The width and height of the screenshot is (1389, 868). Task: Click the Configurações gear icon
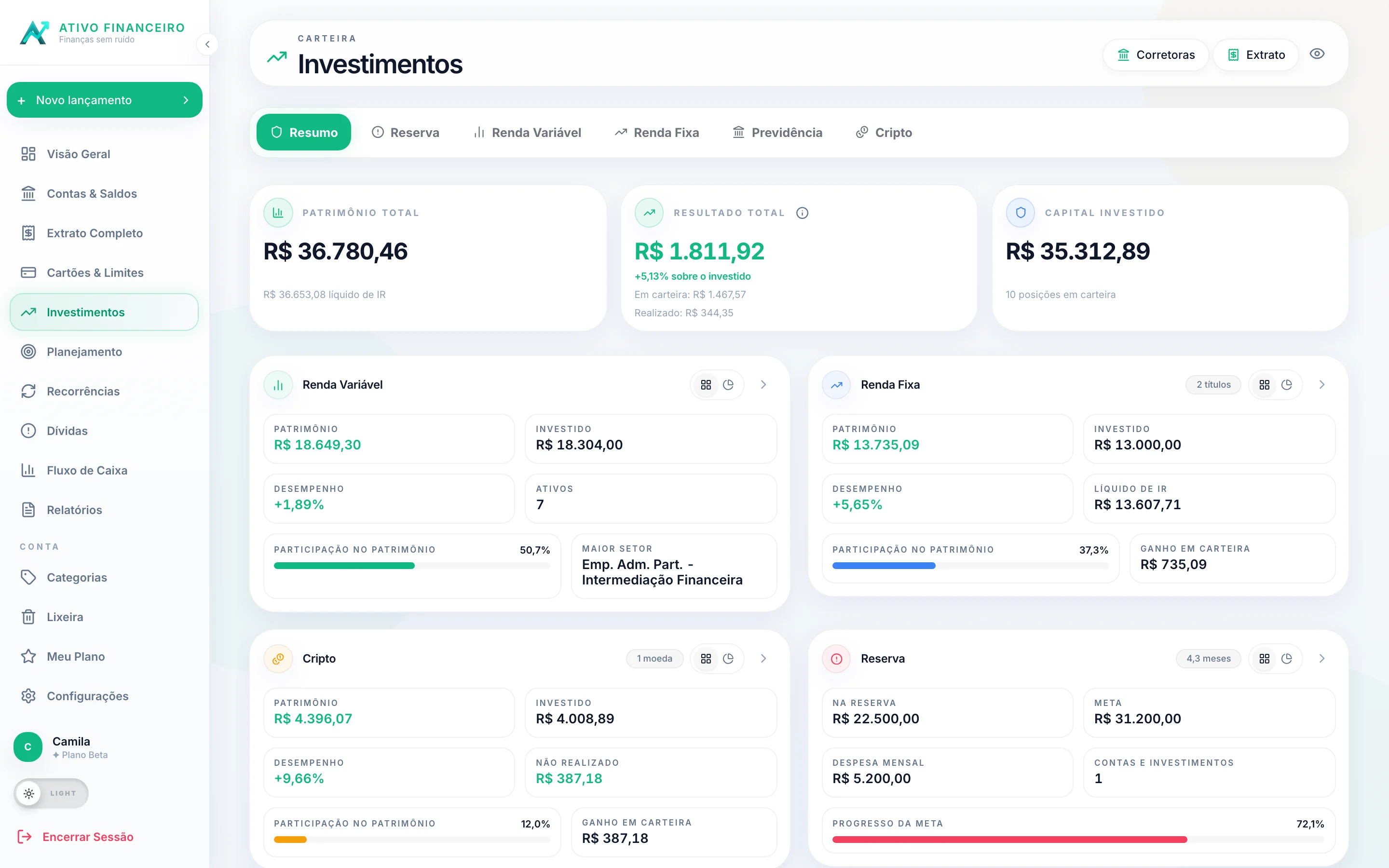click(x=28, y=696)
